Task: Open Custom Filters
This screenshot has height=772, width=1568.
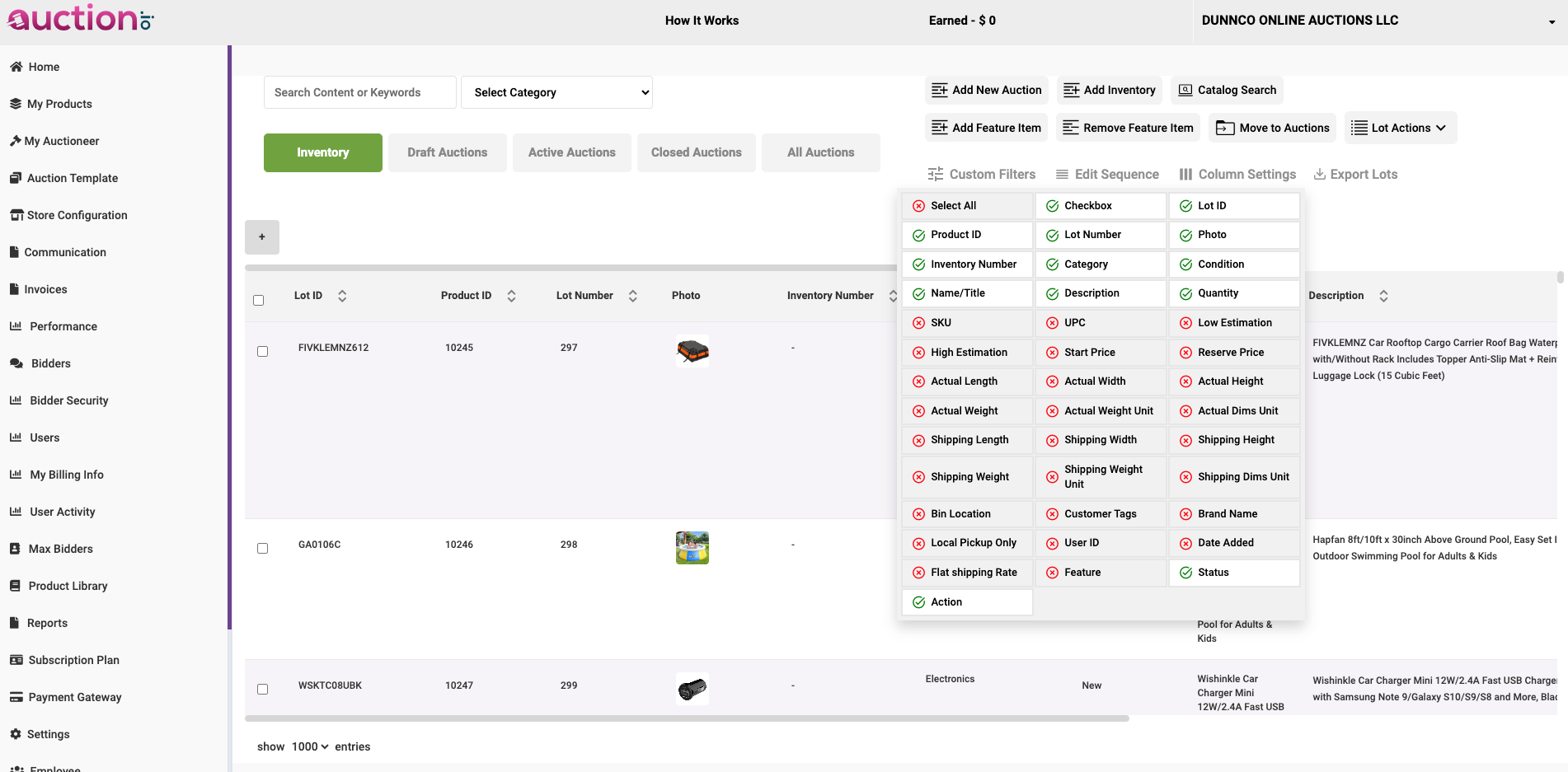Action: point(982,174)
